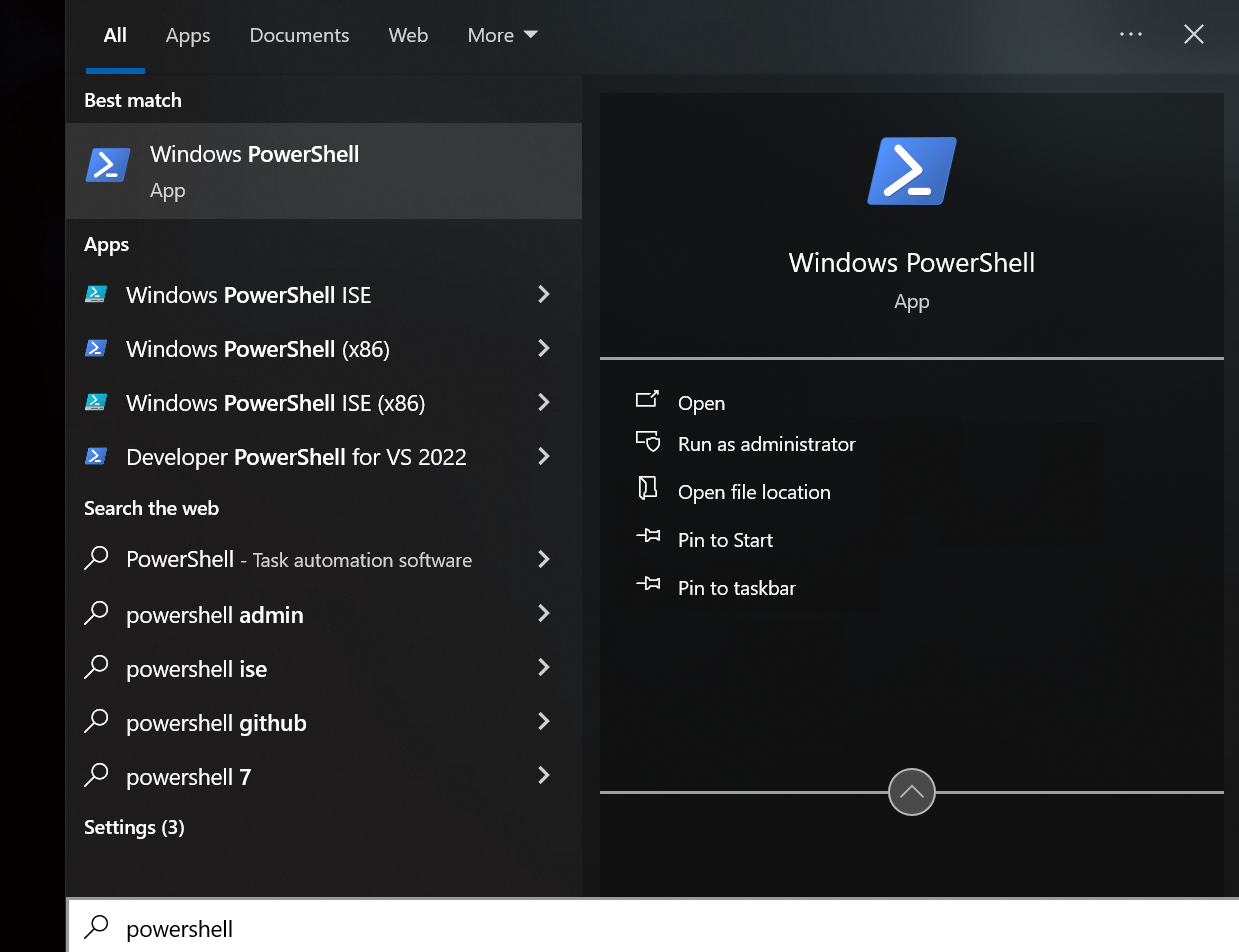Click the magnifier icon beside 'PowerShell - Task automation software'
1239x952 pixels.
pos(96,559)
